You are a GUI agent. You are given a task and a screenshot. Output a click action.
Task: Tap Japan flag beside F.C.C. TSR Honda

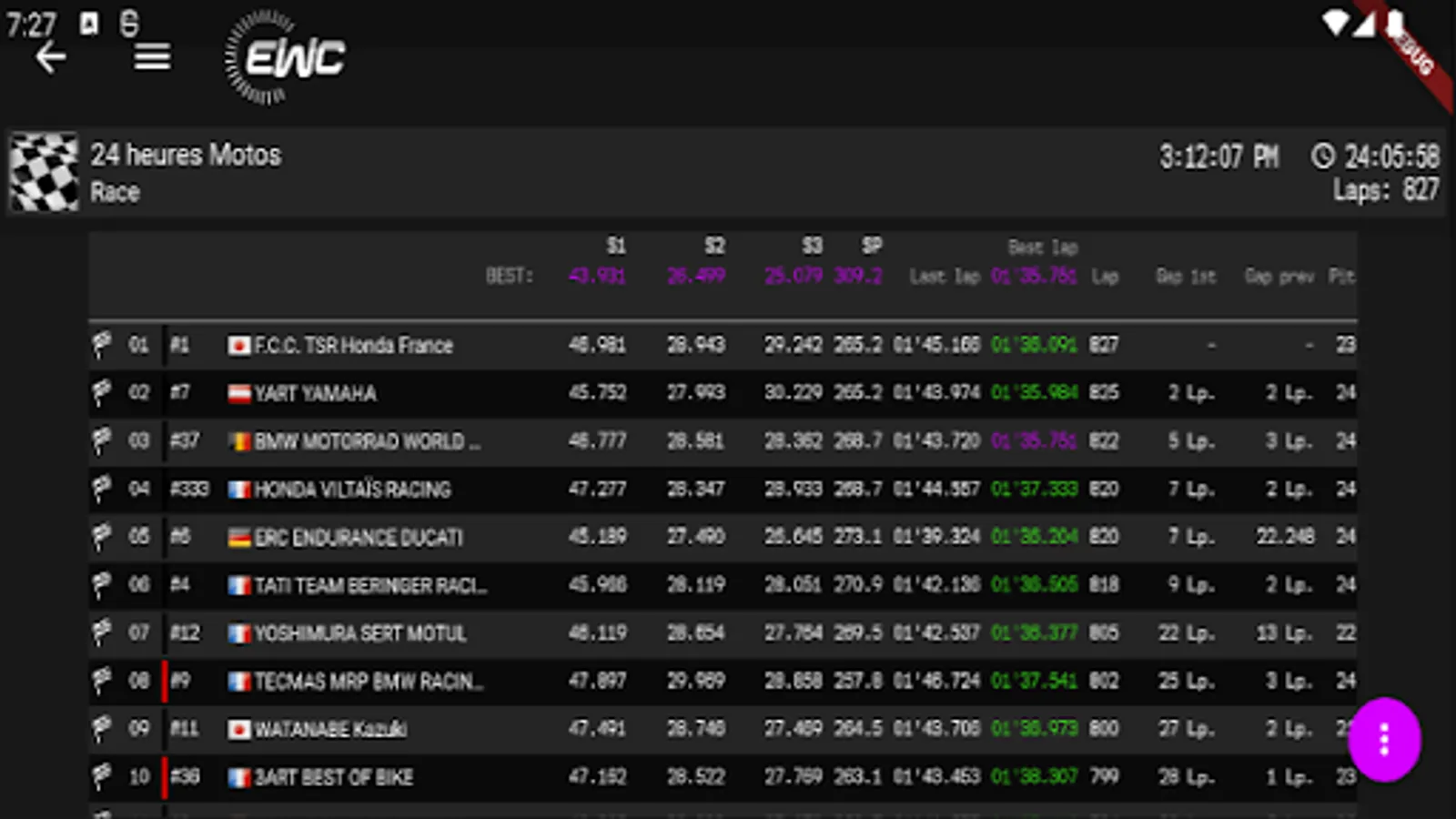[239, 346]
